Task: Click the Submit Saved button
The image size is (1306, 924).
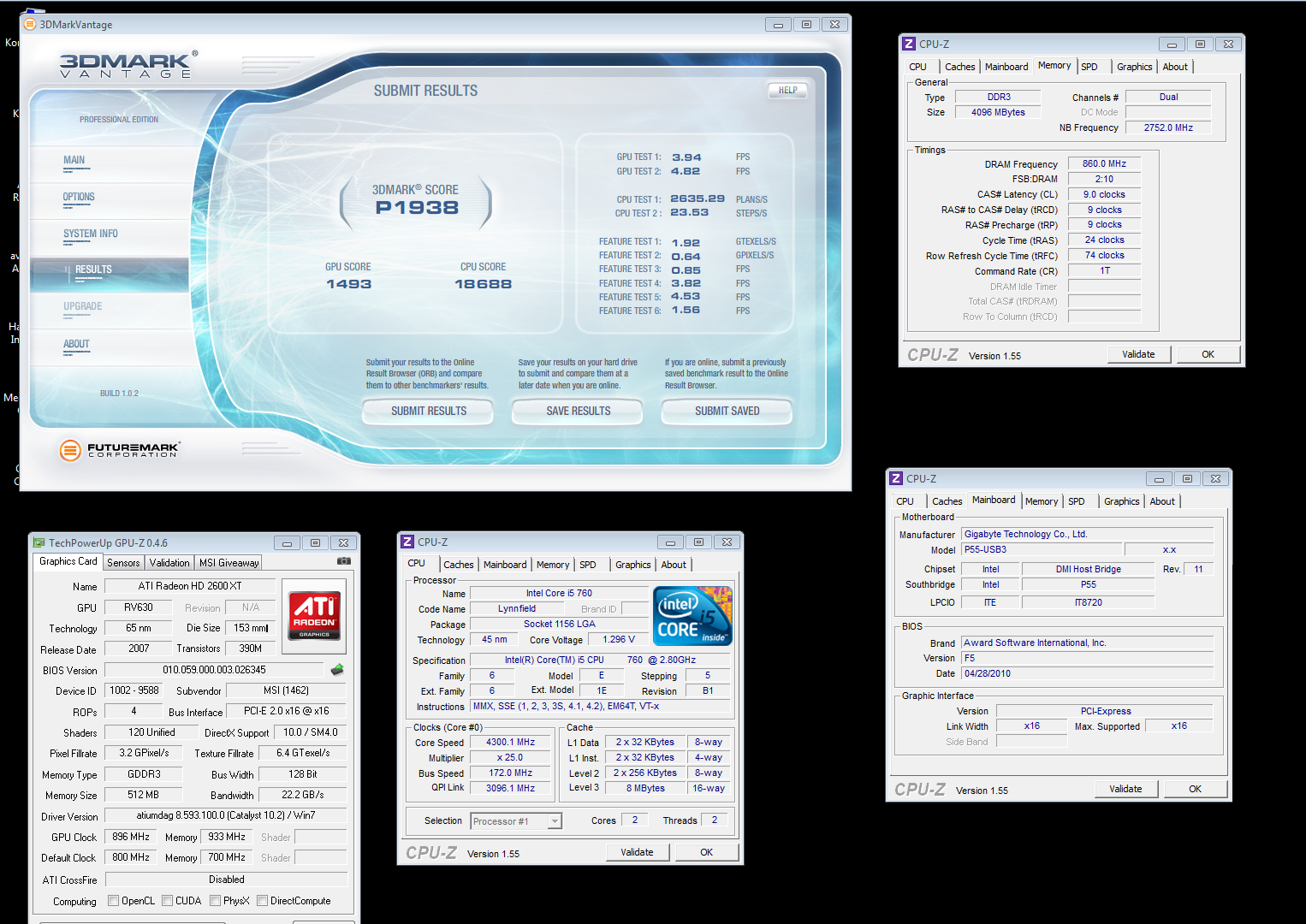Action: pos(727,412)
